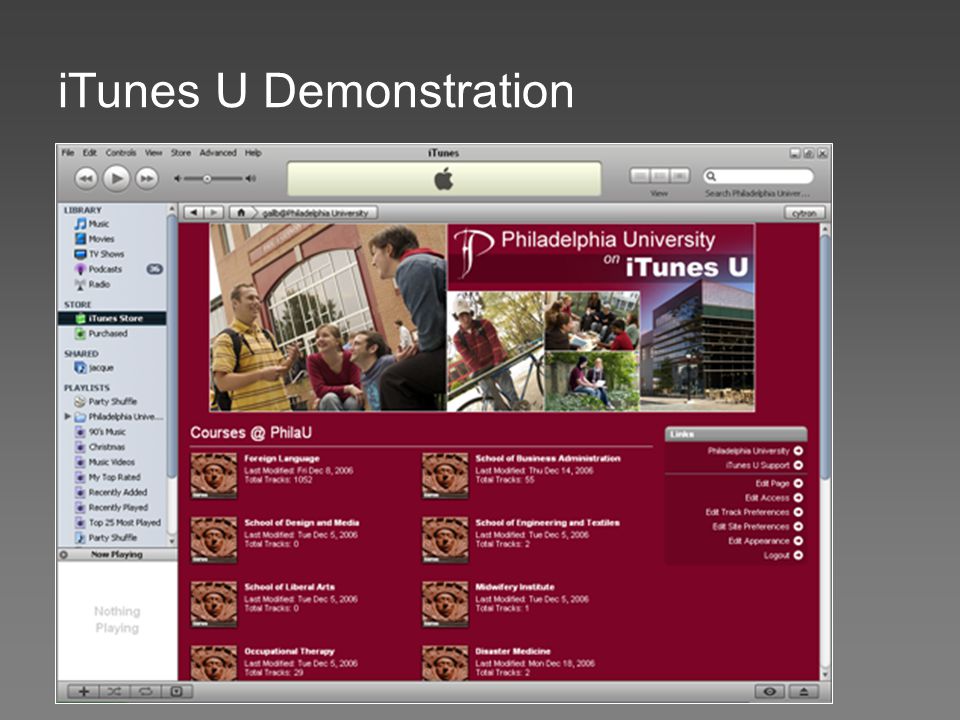The height and width of the screenshot is (720, 960).
Task: Toggle the artwork viewer button
Action: pos(177,692)
